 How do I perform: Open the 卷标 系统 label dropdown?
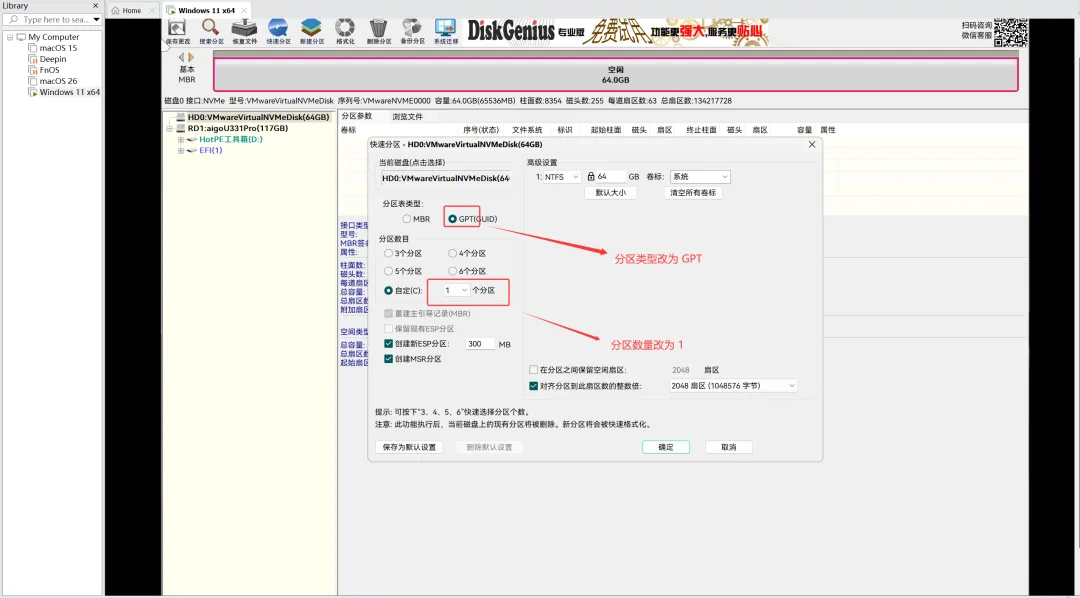[700, 177]
